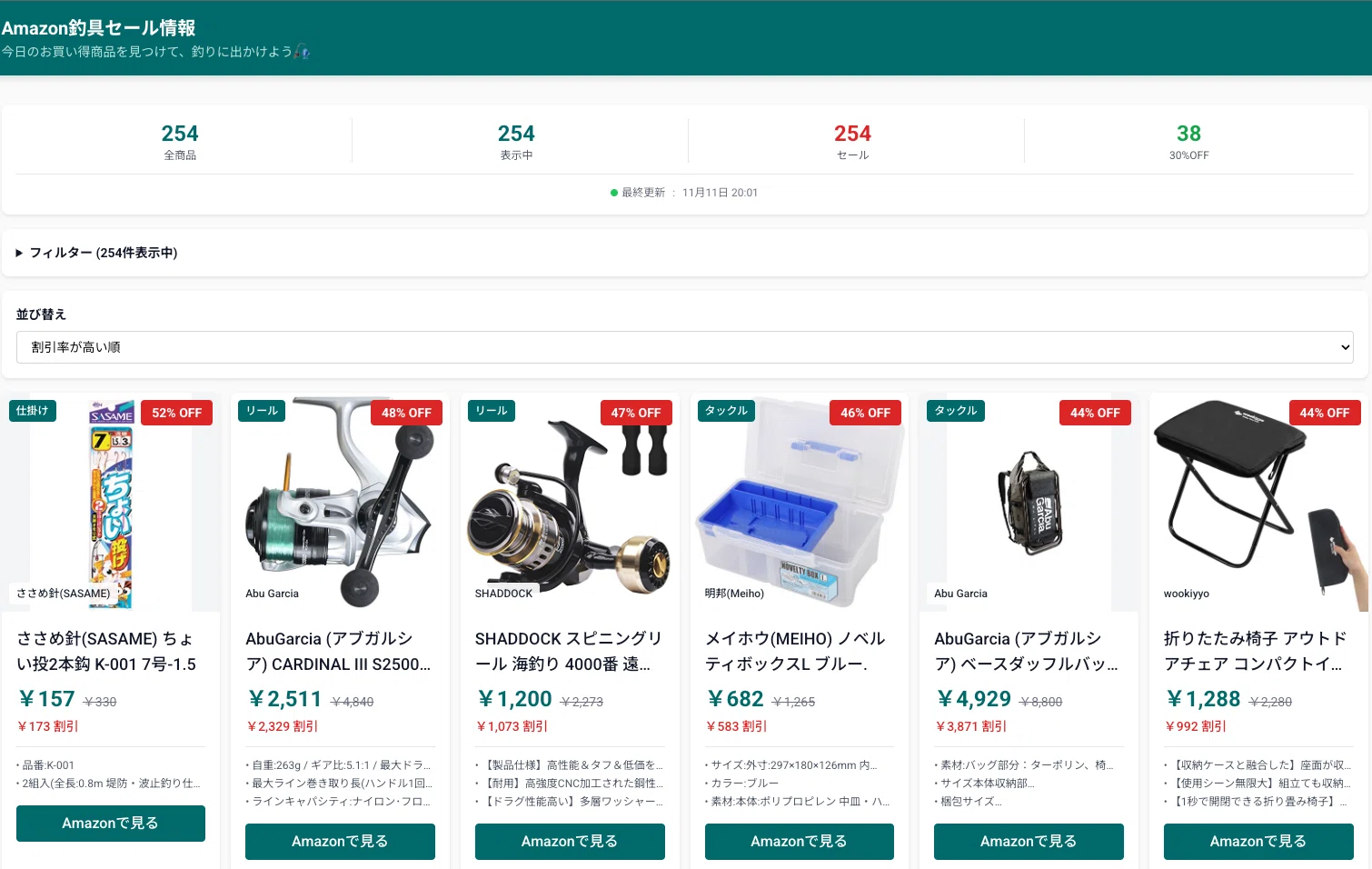The image size is (1372, 869).
Task: Open the Meiho blue tackle box image
Action: click(800, 503)
